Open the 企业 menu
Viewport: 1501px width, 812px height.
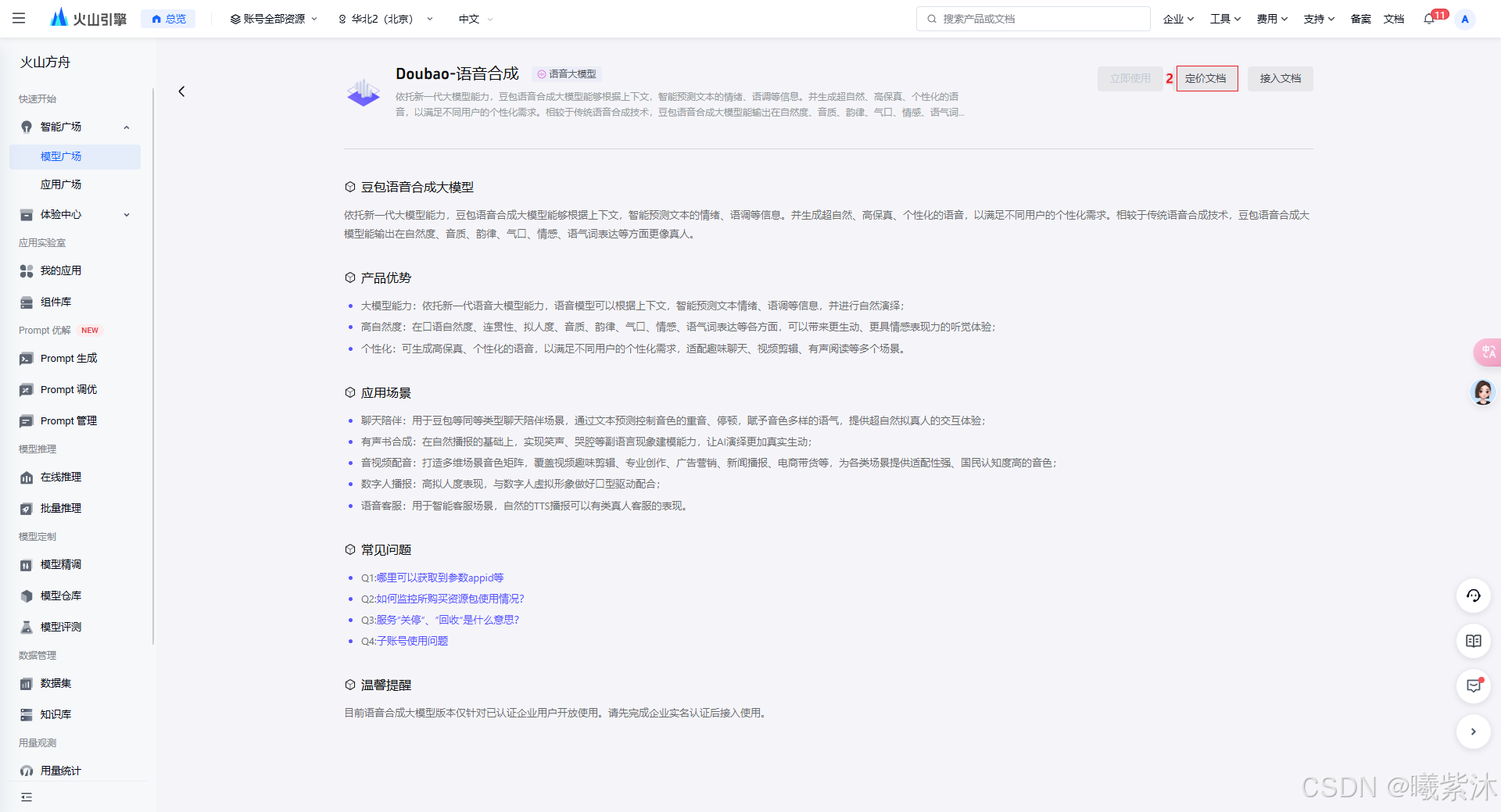pos(1178,19)
